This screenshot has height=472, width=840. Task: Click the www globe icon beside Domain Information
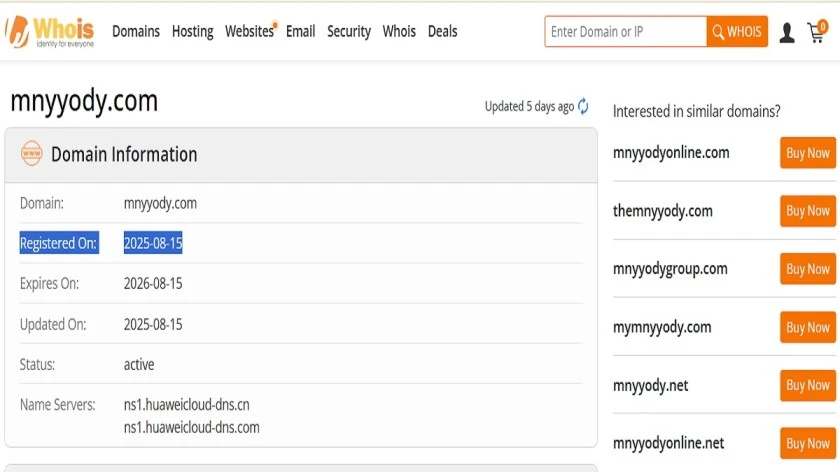click(x=32, y=153)
